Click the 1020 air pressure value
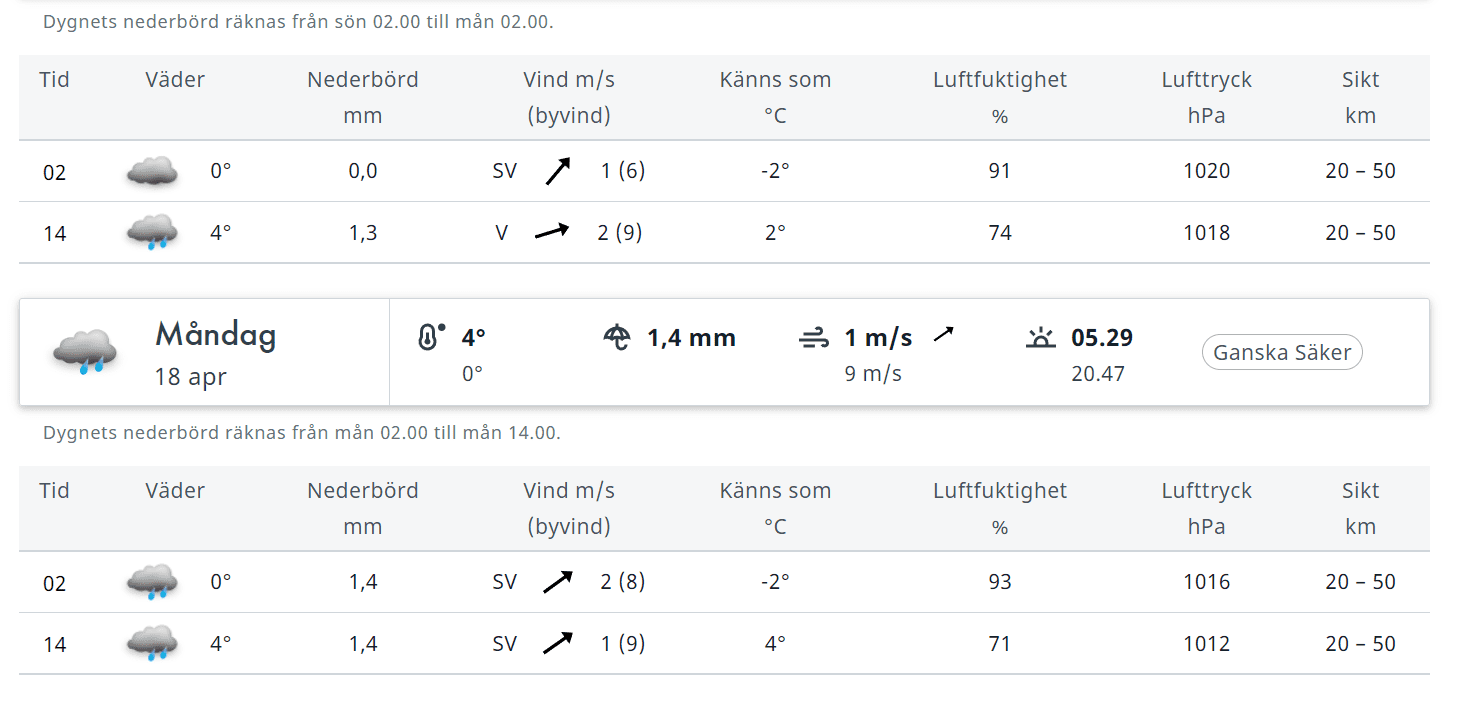 point(1206,171)
